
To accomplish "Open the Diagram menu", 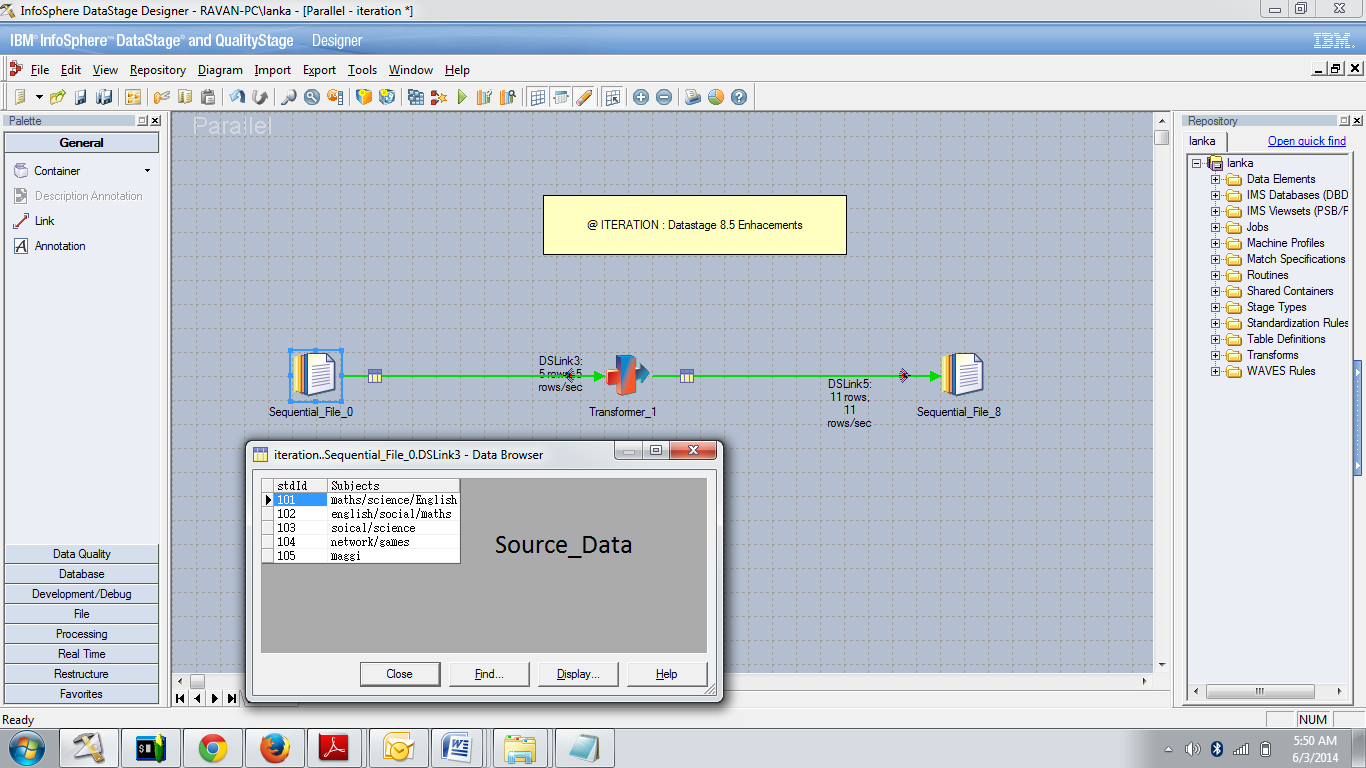I will 220,70.
